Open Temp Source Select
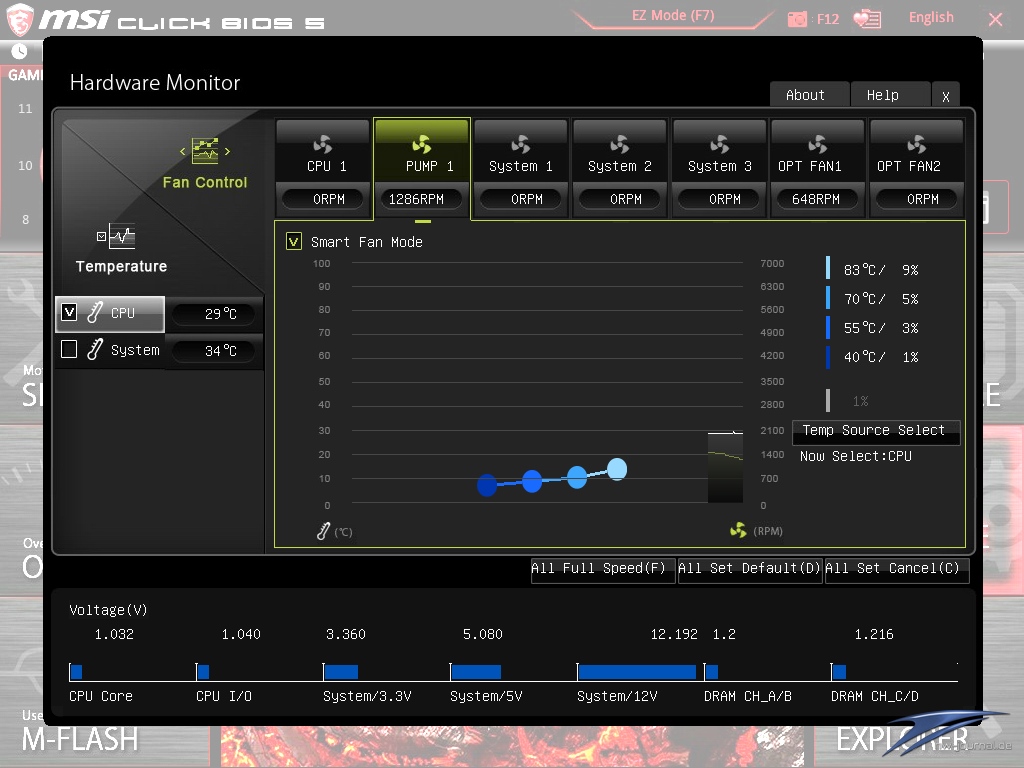The width and height of the screenshot is (1024, 768). 876,432
